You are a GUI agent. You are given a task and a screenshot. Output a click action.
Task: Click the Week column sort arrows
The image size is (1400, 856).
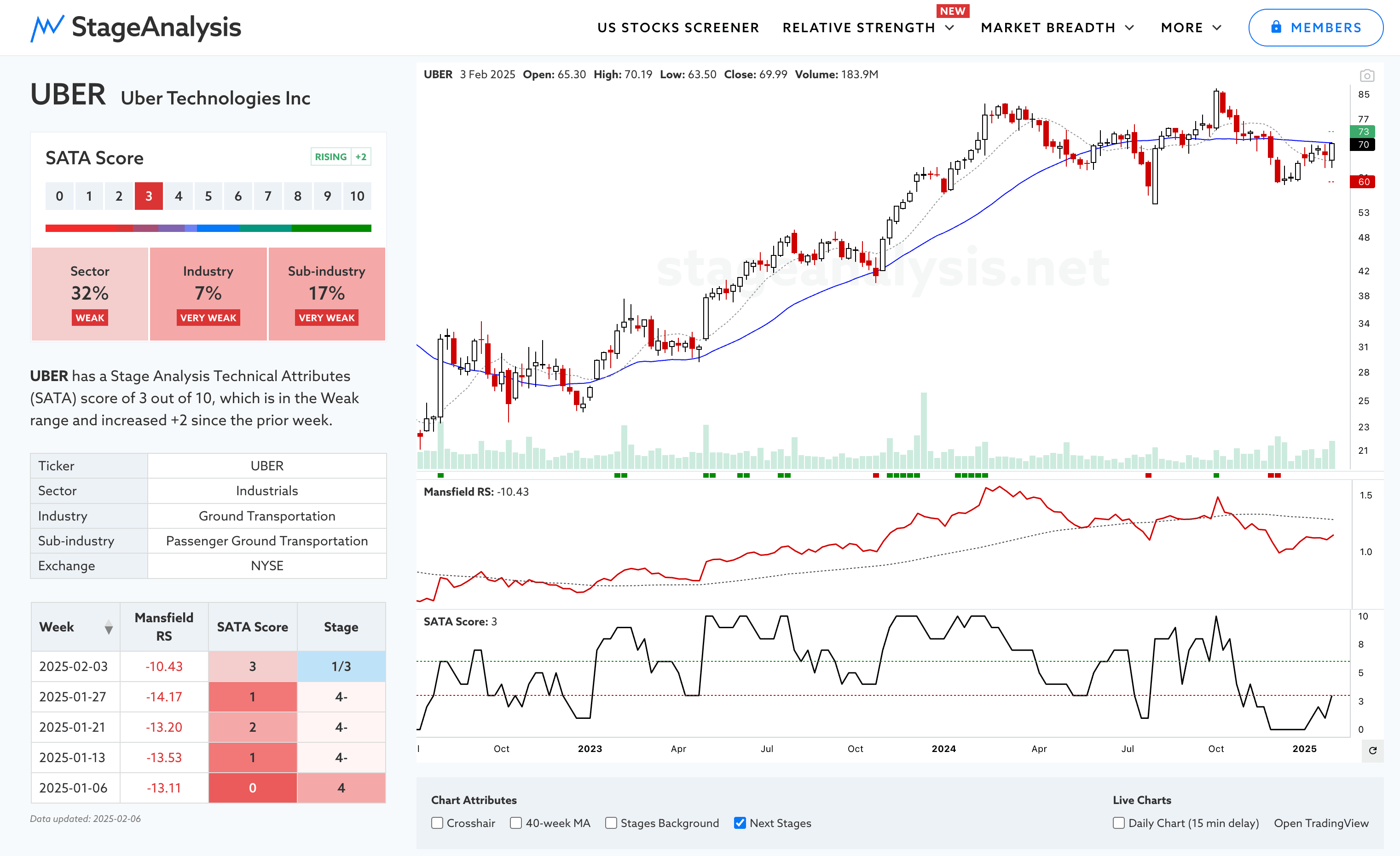(109, 627)
